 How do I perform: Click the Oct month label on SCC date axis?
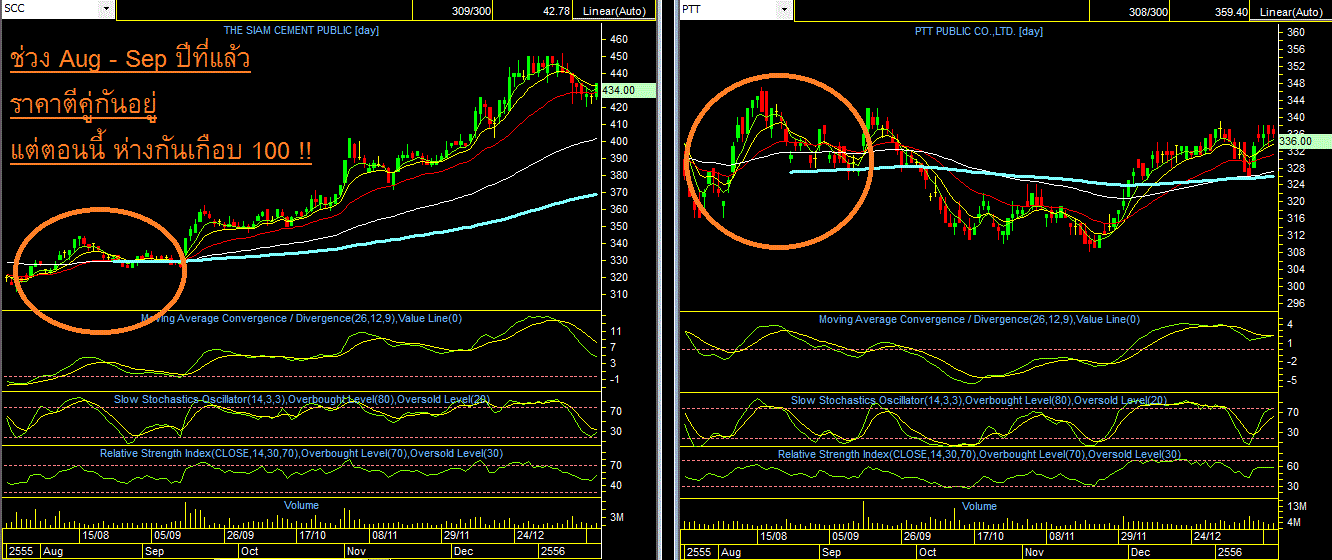point(250,551)
